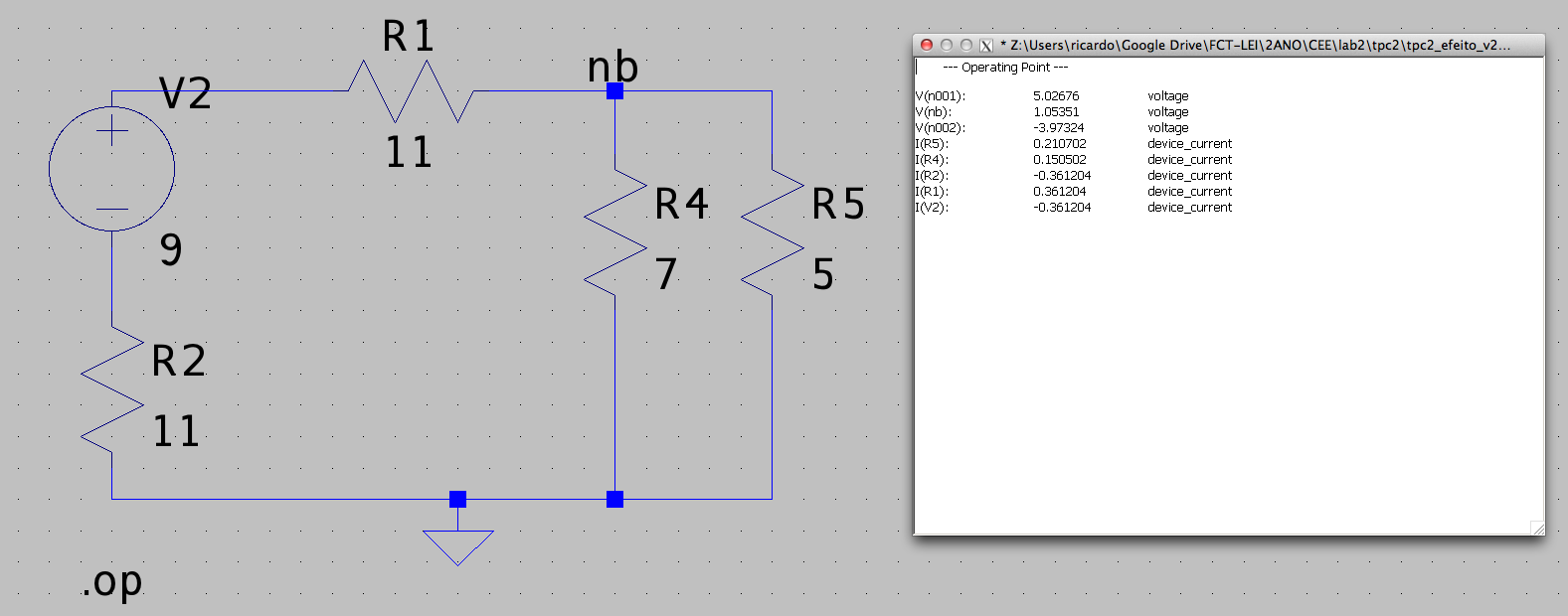Click the R4 resistor symbol
Image resolution: width=1568 pixels, height=616 pixels.
(x=614, y=232)
